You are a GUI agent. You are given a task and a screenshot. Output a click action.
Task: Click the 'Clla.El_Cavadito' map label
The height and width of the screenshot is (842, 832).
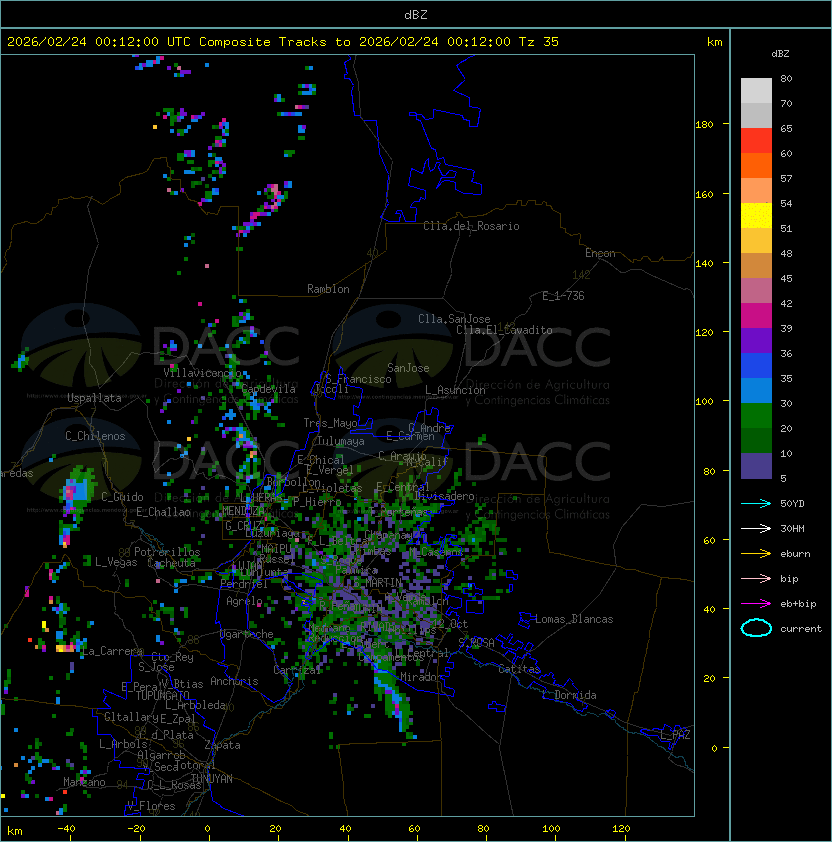504,330
